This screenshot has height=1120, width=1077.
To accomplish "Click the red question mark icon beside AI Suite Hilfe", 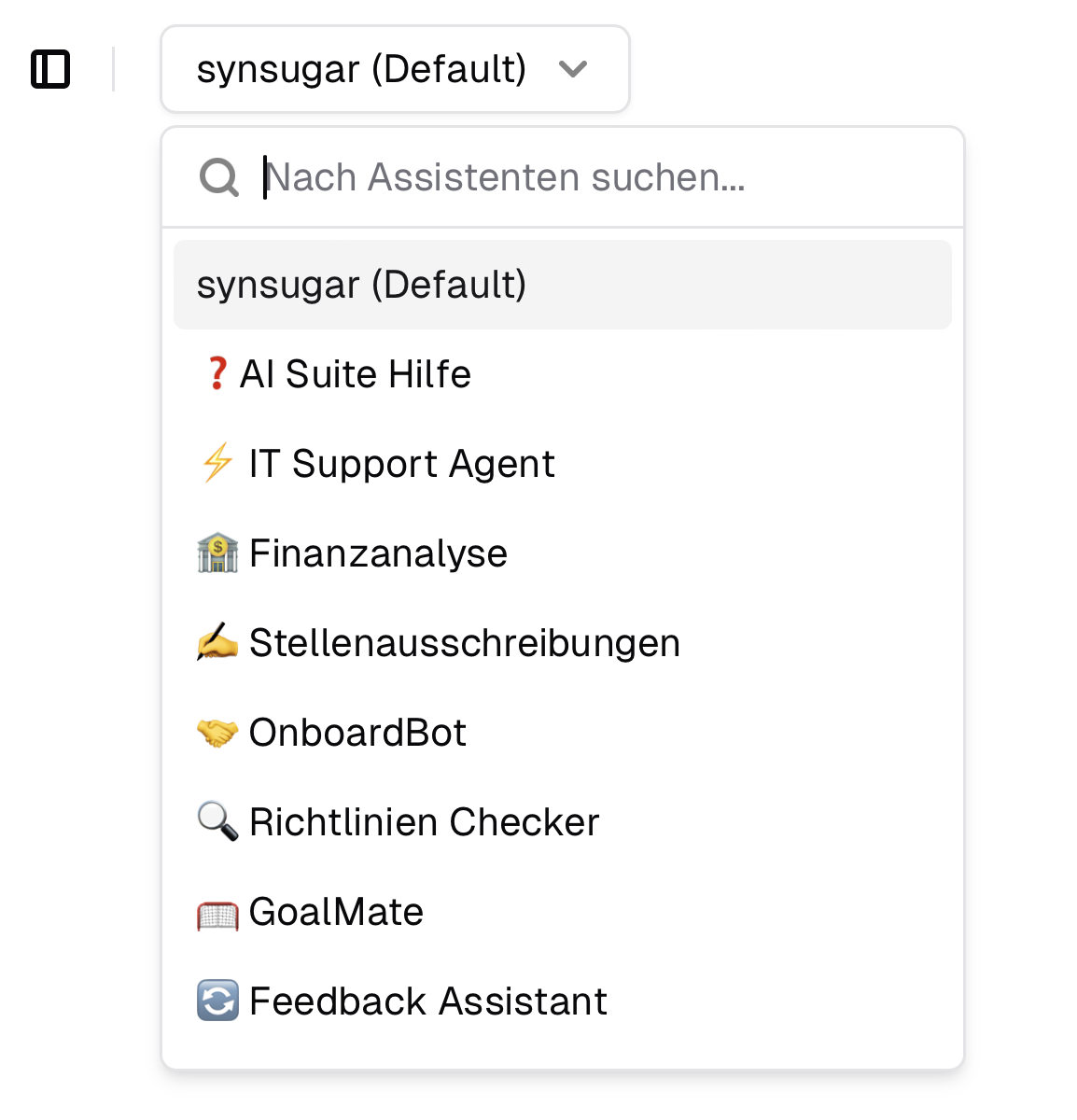I will [x=216, y=373].
